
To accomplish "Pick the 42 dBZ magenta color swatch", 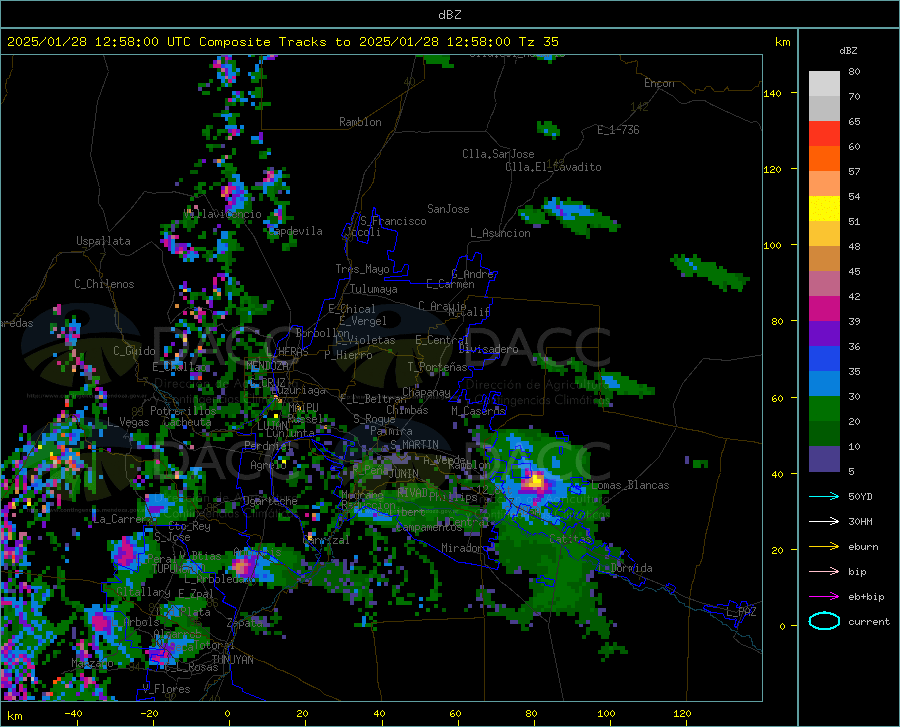I will pos(824,309).
